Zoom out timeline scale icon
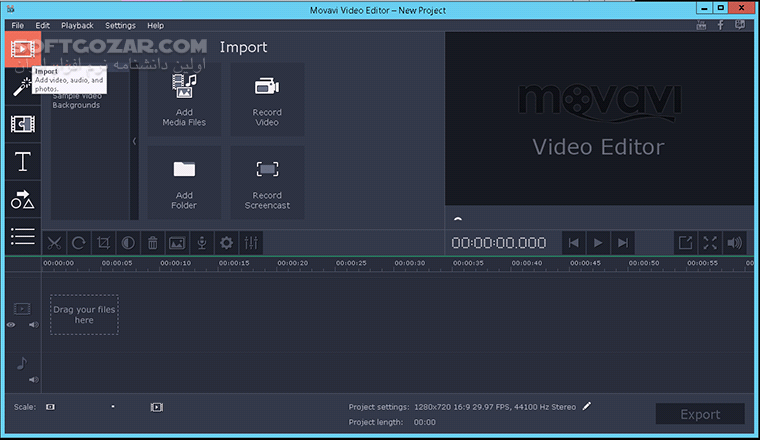This screenshot has height=440, width=760. [50, 407]
